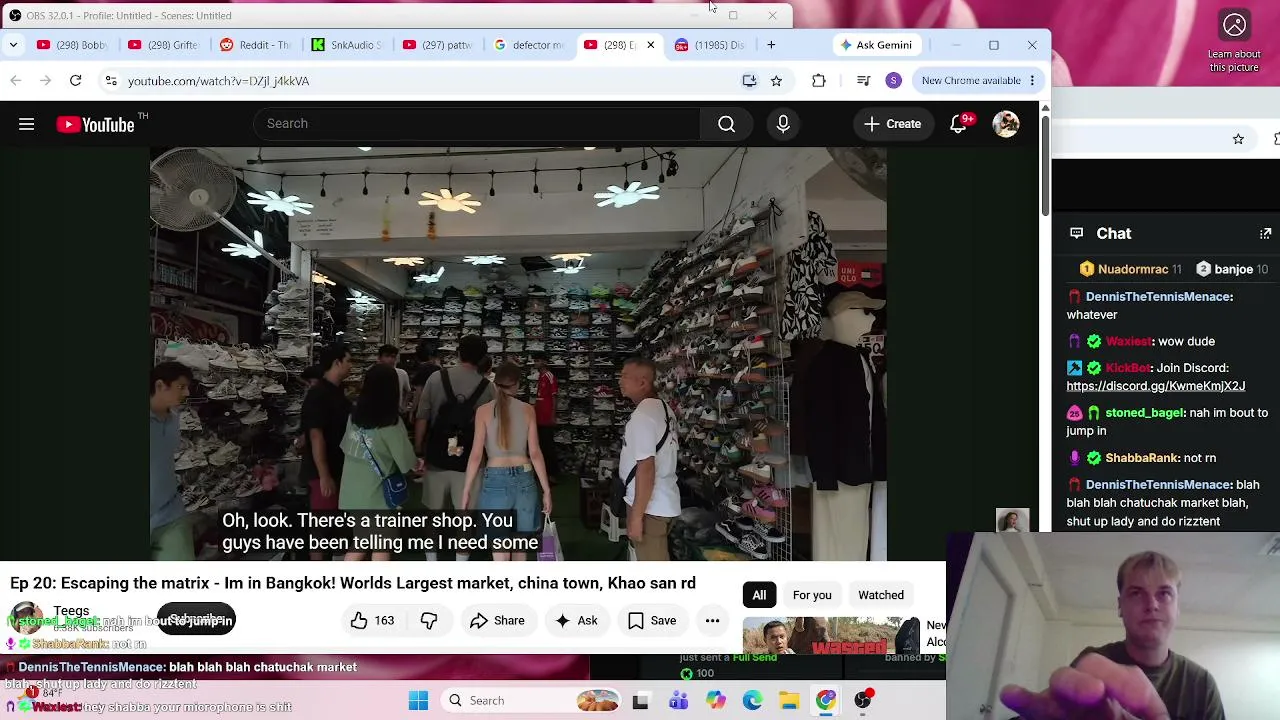Open Copilot from the taskbar
Image resolution: width=1280 pixels, height=720 pixels.
click(715, 700)
